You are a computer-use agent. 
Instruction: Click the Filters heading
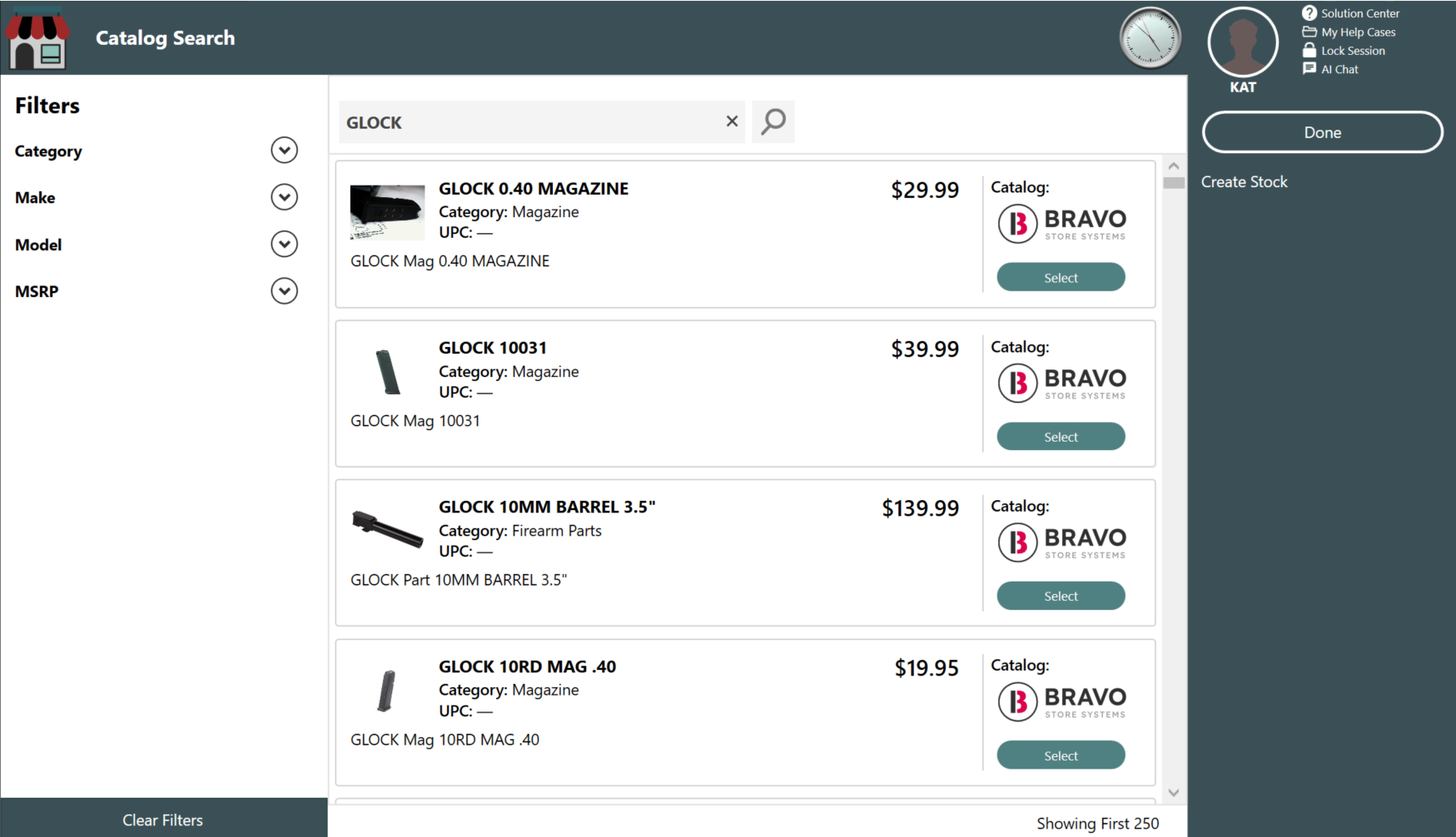[47, 106]
